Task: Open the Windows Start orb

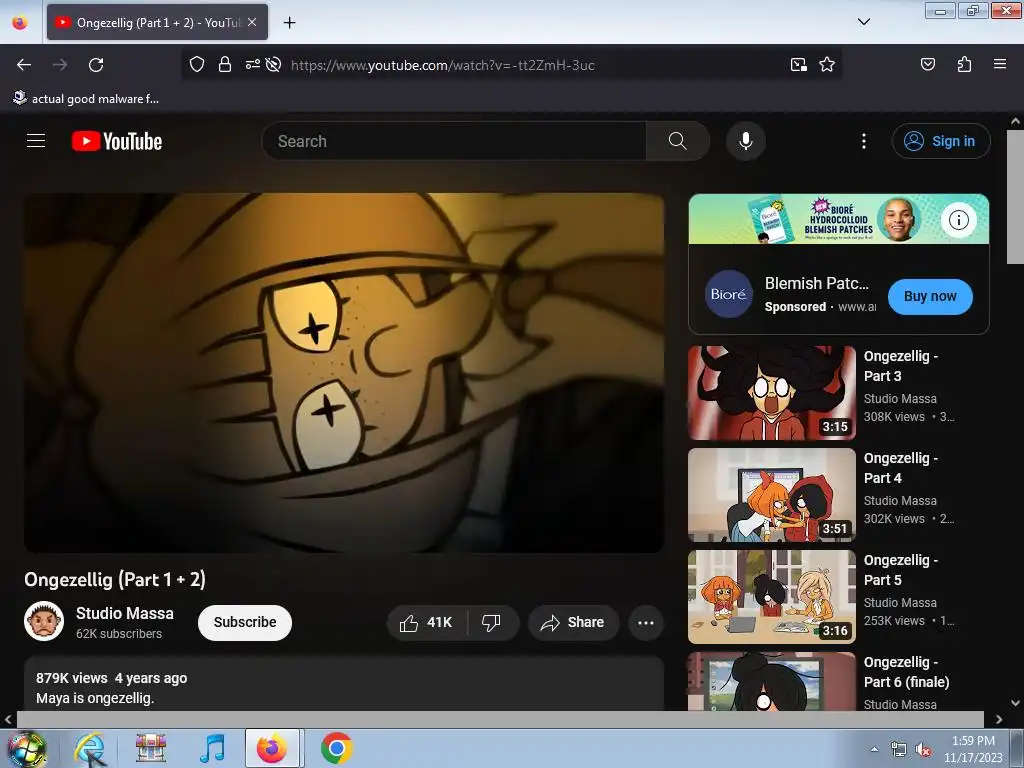Action: 26,748
